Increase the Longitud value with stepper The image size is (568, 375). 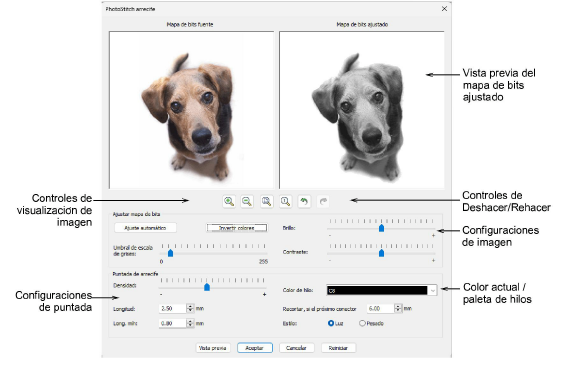pyautogui.click(x=190, y=307)
